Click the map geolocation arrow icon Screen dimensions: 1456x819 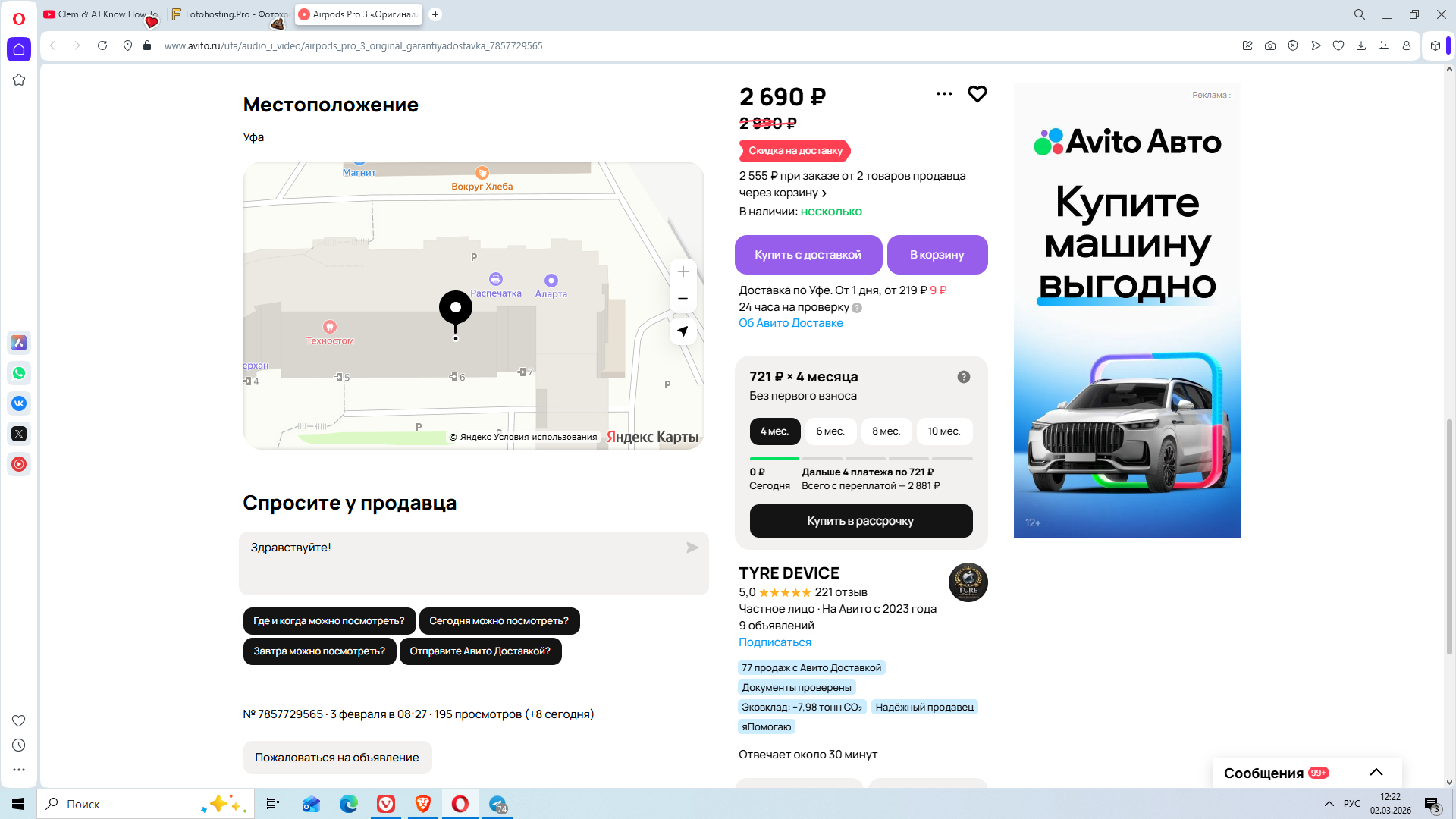[682, 331]
